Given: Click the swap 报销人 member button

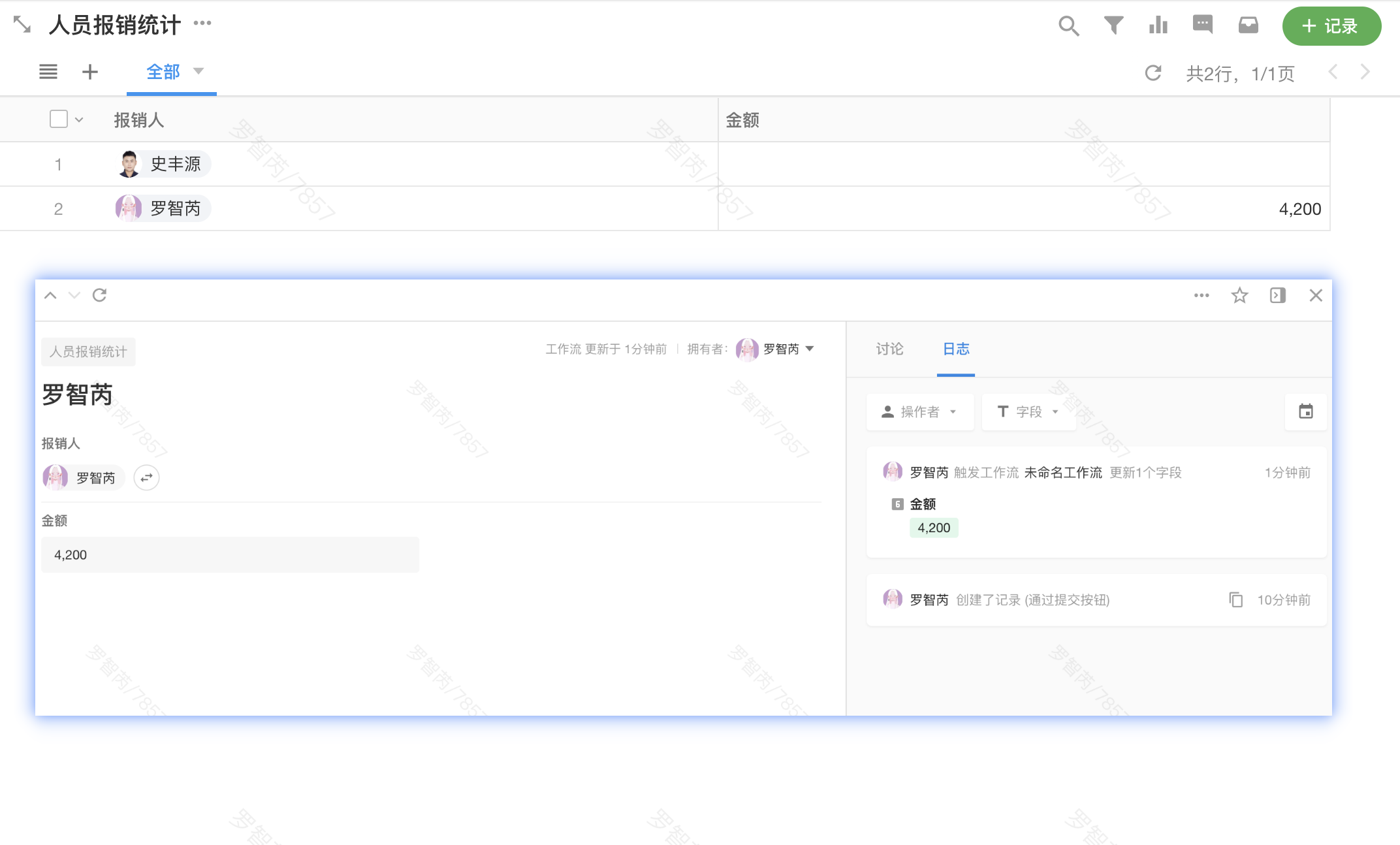Looking at the screenshot, I should pos(146,477).
